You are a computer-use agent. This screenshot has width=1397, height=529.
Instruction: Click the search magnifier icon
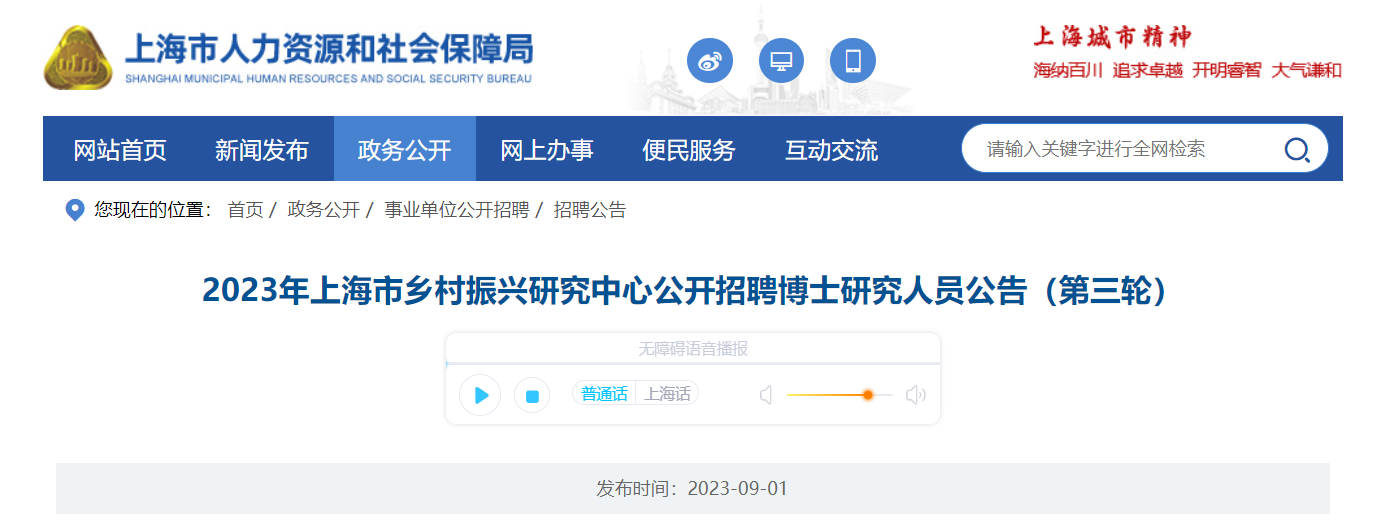1296,150
